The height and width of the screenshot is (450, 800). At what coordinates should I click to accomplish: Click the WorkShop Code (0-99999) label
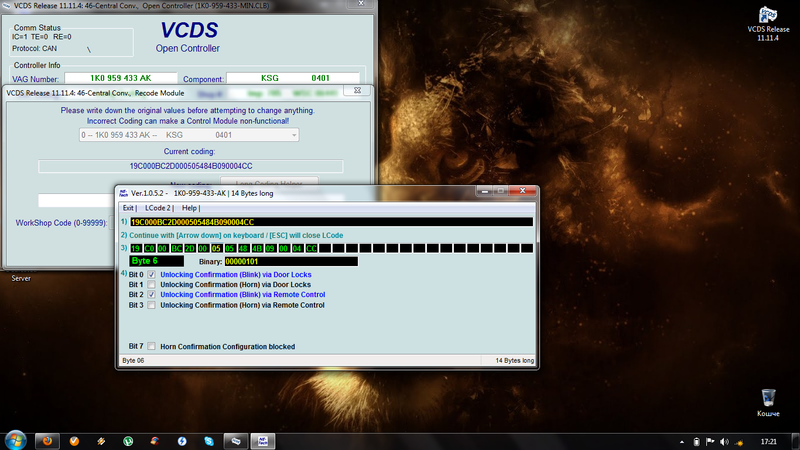click(x=61, y=223)
